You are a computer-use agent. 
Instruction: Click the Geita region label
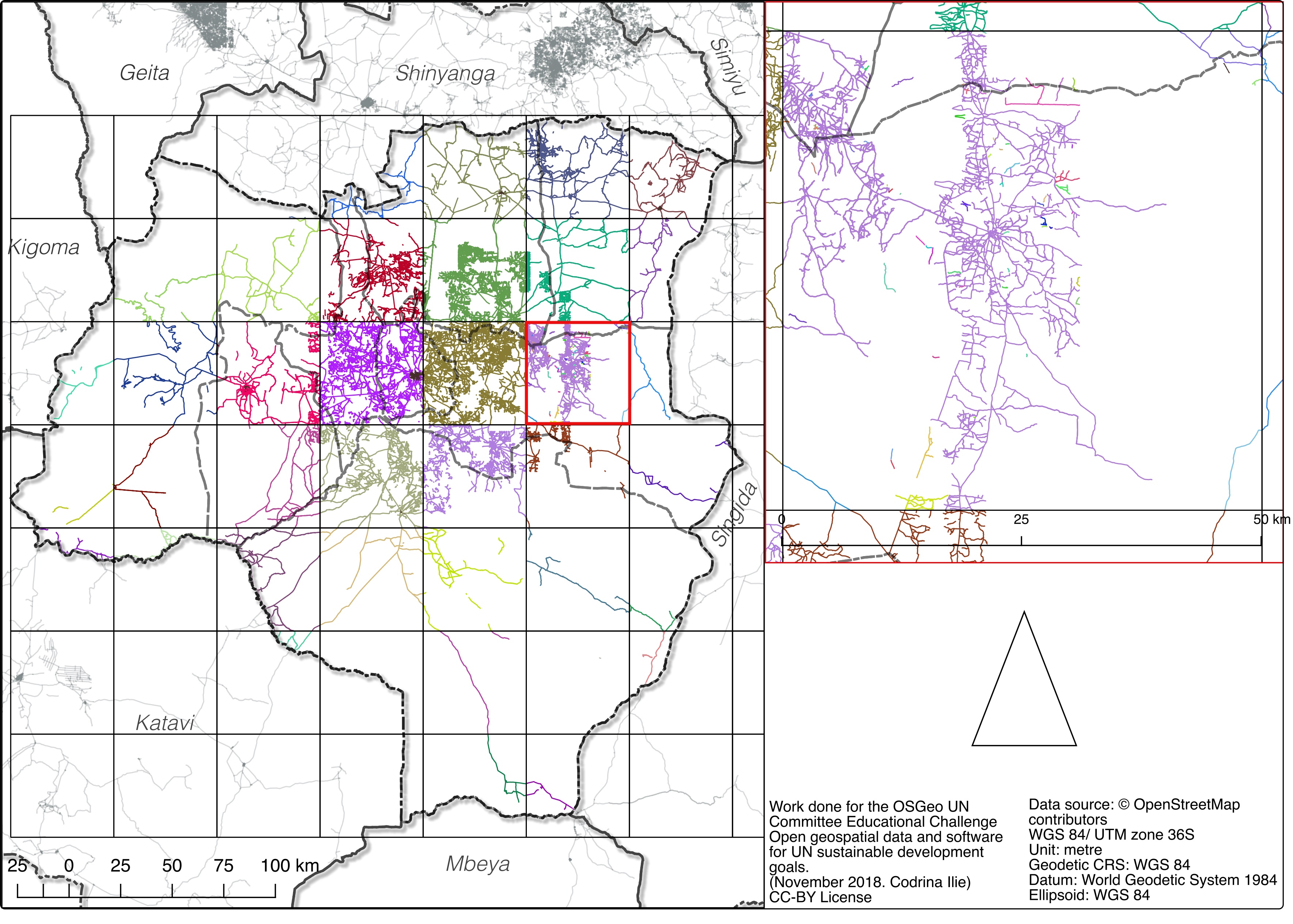(144, 73)
